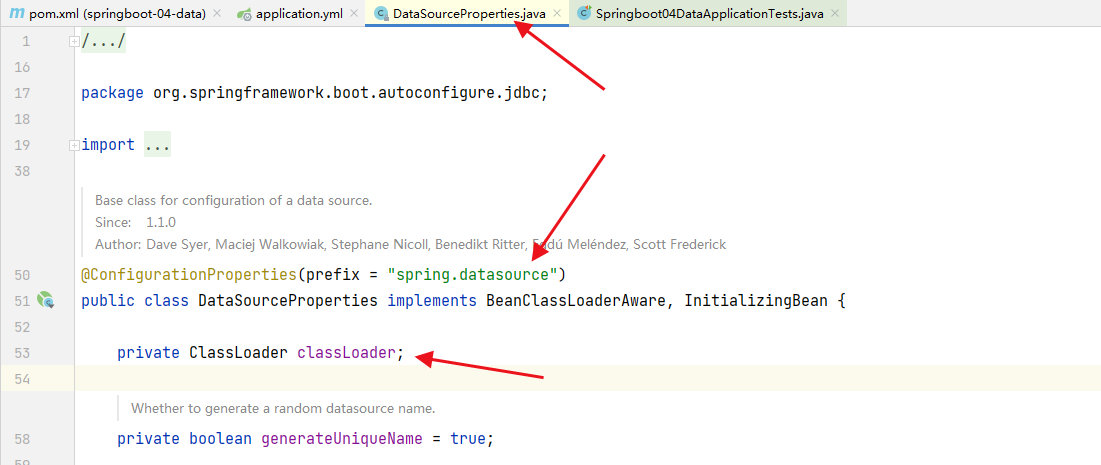Image resolution: width=1101 pixels, height=465 pixels.
Task: Close the DataSourceProperties.java editor tab
Action: (557, 13)
